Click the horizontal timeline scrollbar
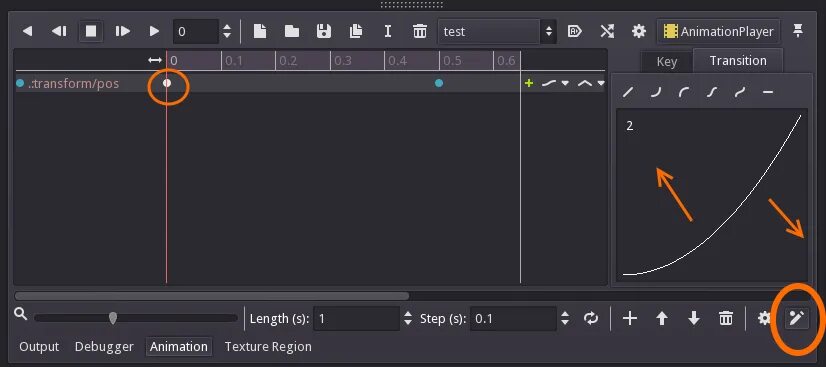Viewport: 826px width, 367px height. [212, 296]
